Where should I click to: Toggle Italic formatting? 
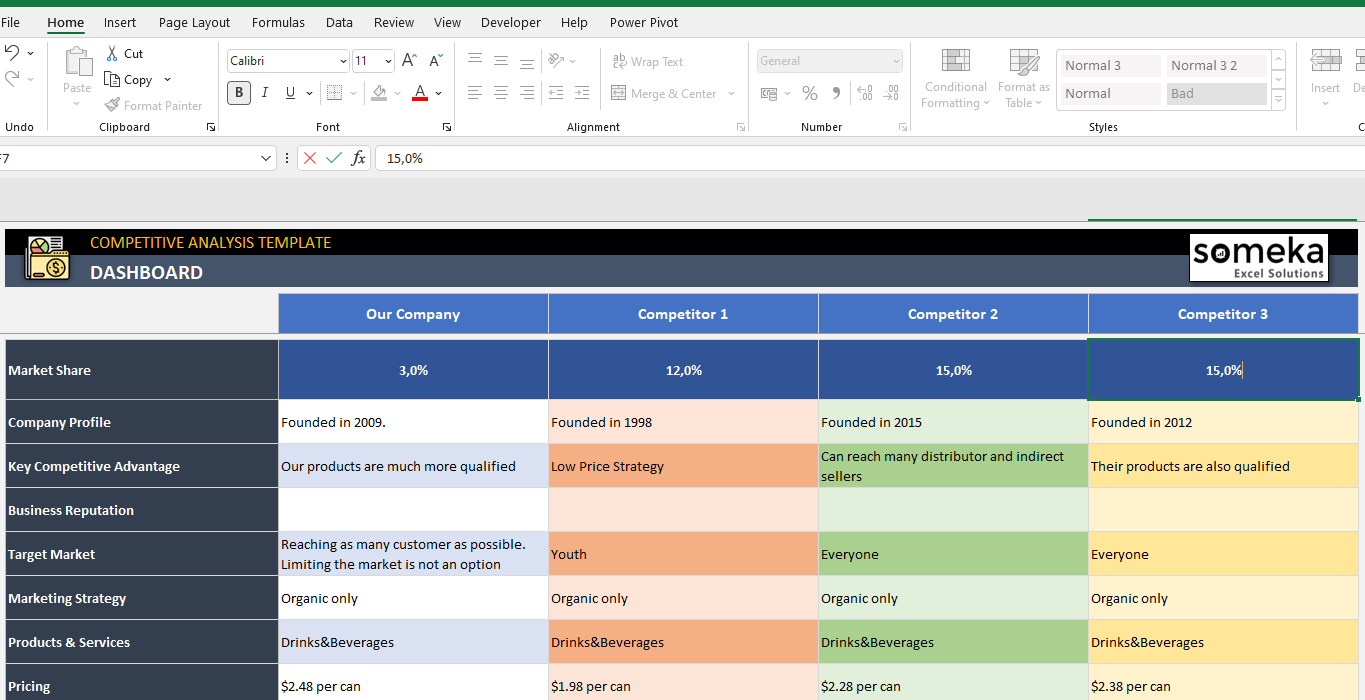click(264, 92)
